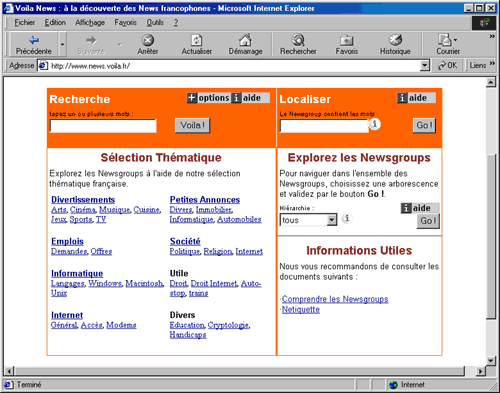Click info icon beside Localiser field
500x393 pixels.
pyautogui.click(x=374, y=124)
